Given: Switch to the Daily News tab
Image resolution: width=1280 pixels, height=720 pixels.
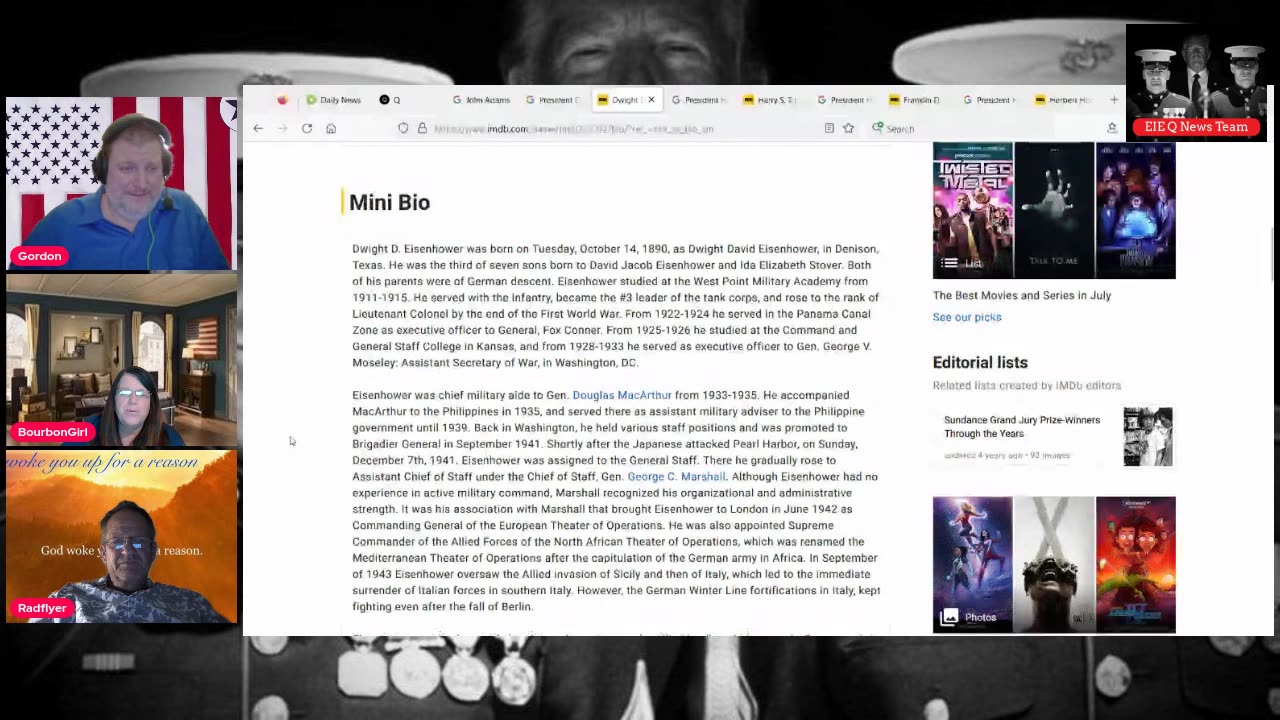Looking at the screenshot, I should (334, 100).
